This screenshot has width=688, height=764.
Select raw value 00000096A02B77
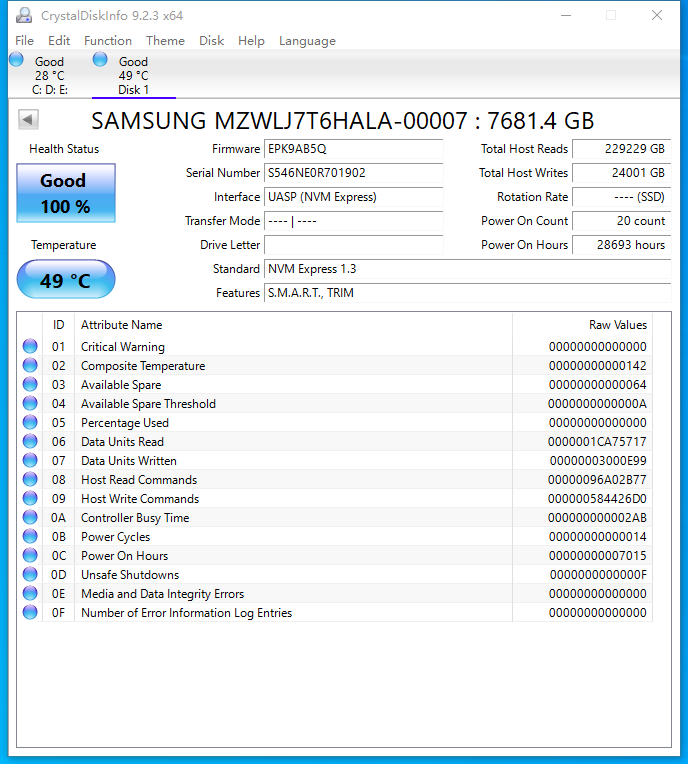pyautogui.click(x=597, y=479)
